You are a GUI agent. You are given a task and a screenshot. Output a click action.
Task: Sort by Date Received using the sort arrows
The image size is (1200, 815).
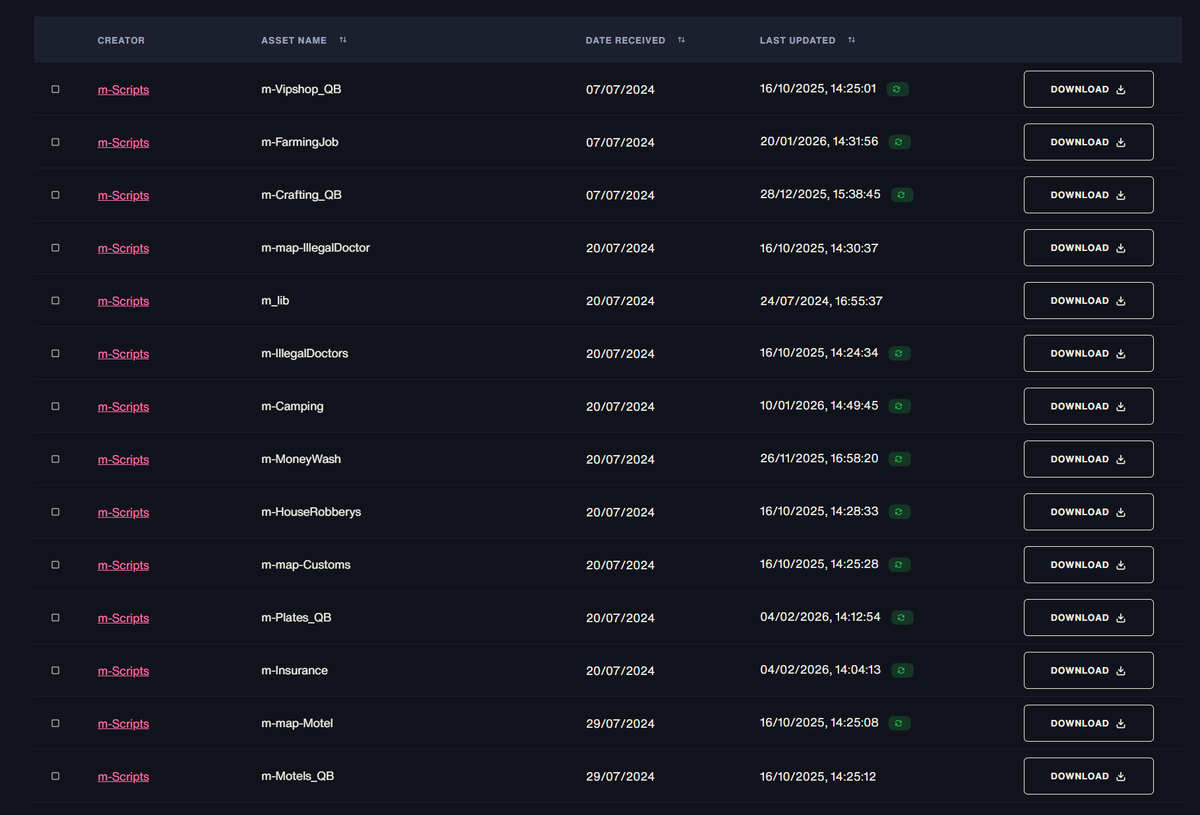tap(681, 40)
